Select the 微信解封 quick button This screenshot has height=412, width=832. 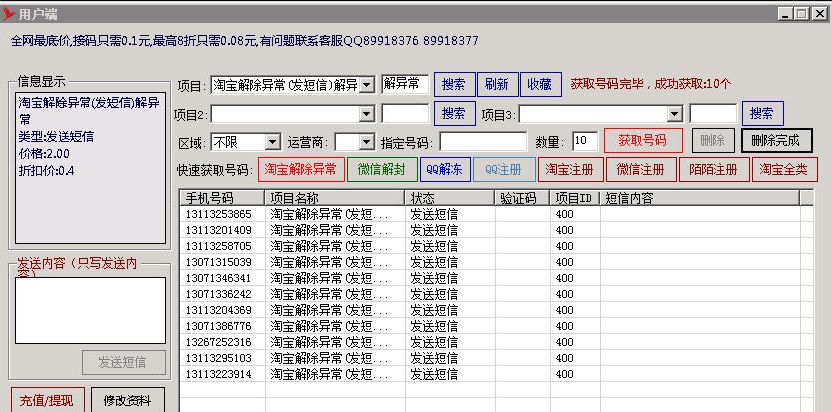382,169
